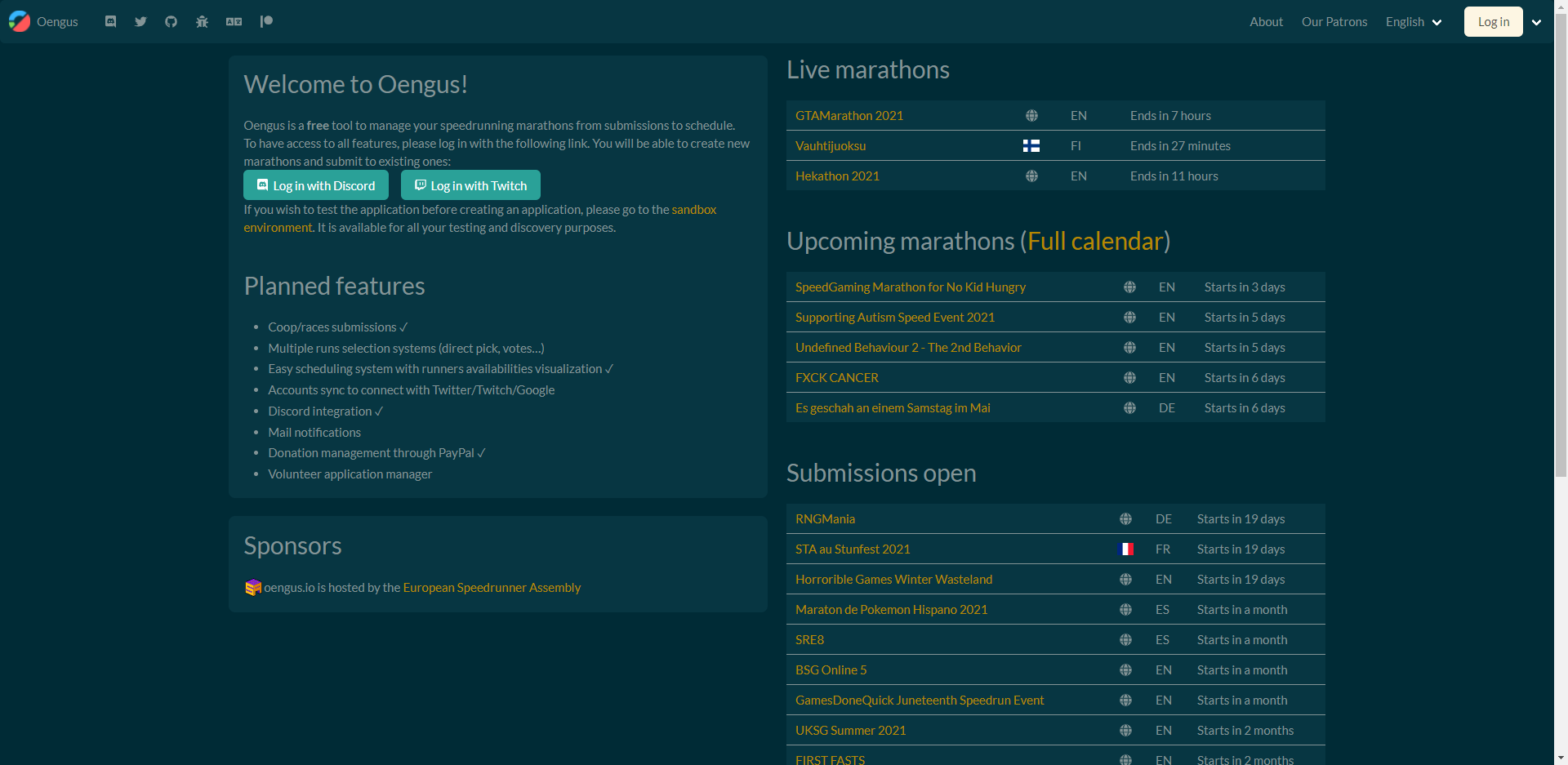Open European Speedrunner Assembly link

[x=492, y=588]
